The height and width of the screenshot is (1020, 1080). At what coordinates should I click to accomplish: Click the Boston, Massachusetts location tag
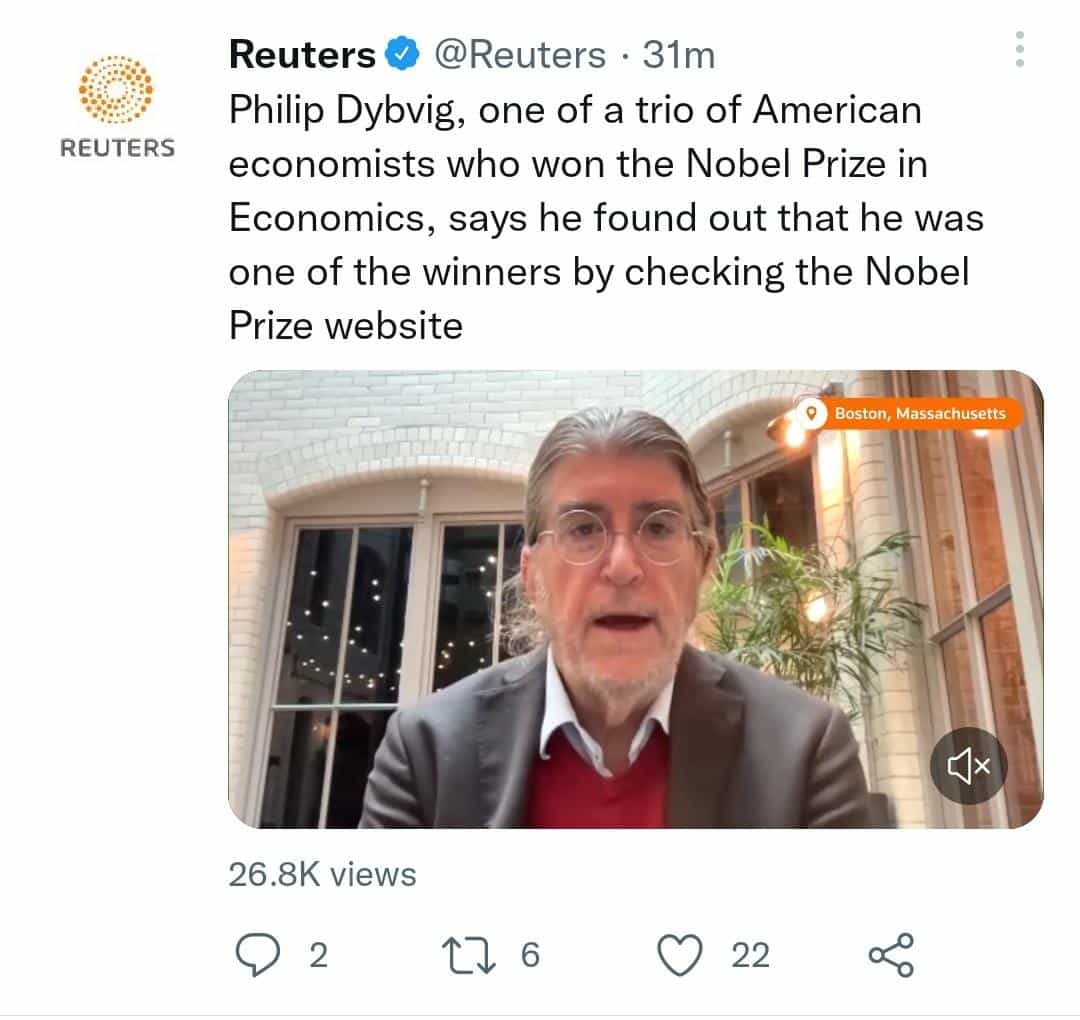920,413
